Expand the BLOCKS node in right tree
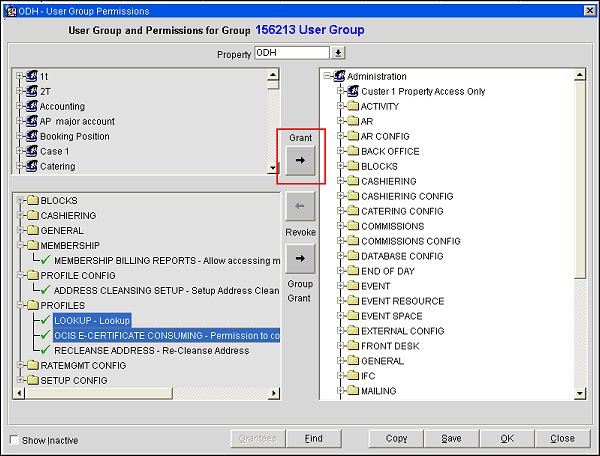 [340, 166]
